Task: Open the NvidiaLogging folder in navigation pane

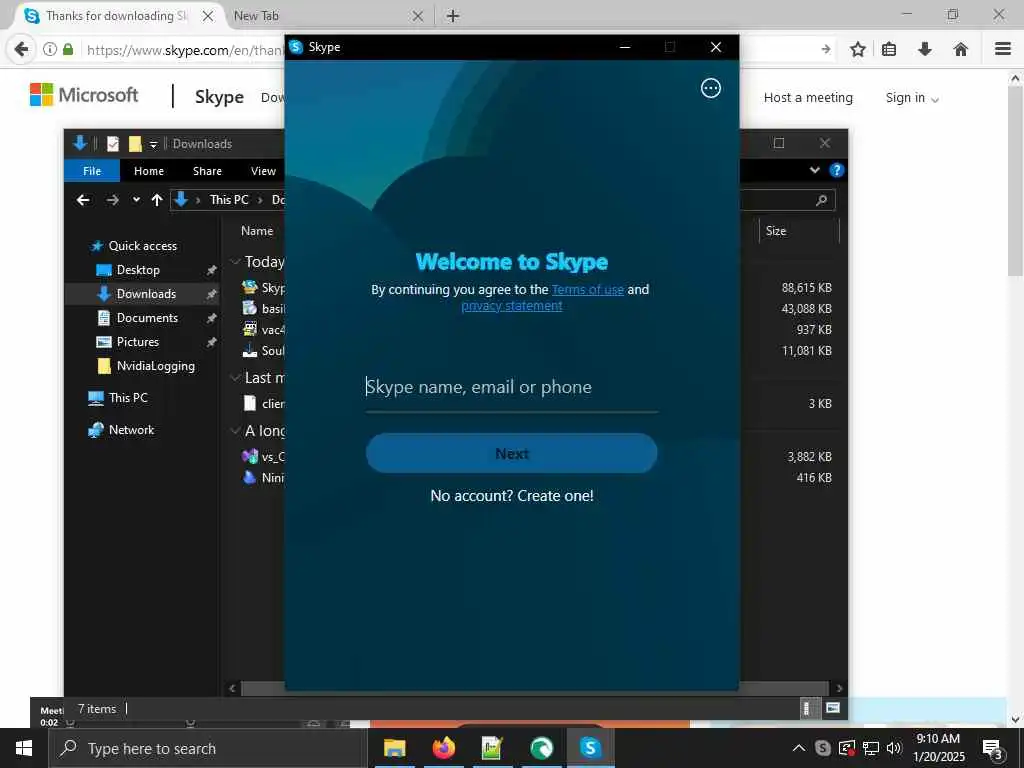Action: click(155, 366)
